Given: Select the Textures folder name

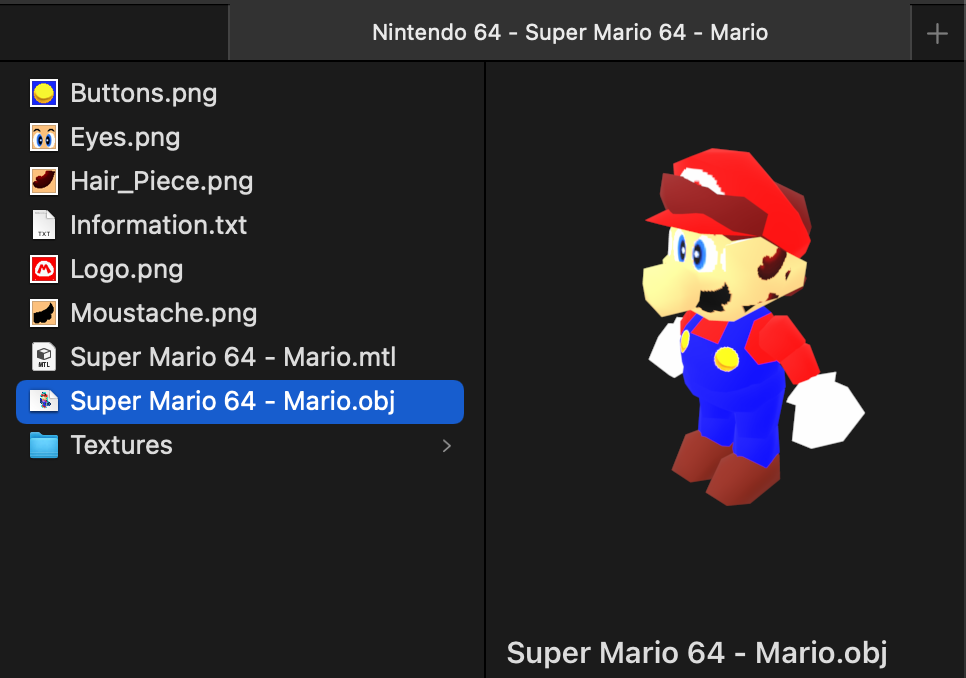Looking at the screenshot, I should point(121,445).
